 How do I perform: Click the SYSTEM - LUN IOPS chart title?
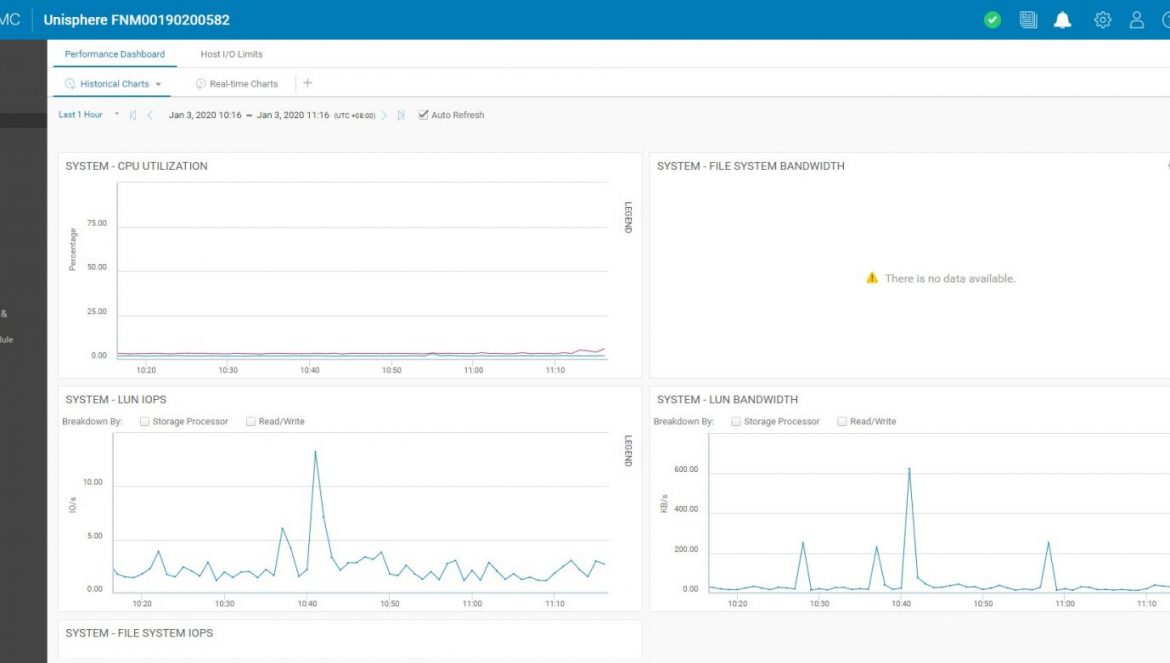pyautogui.click(x=116, y=399)
